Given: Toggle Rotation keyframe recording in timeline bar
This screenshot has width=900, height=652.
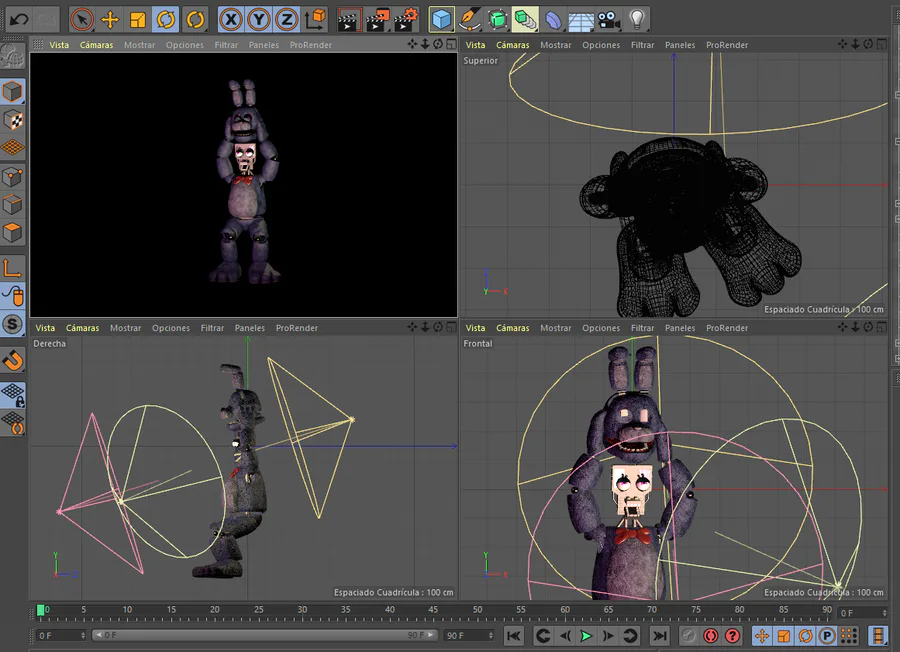Looking at the screenshot, I should (805, 635).
